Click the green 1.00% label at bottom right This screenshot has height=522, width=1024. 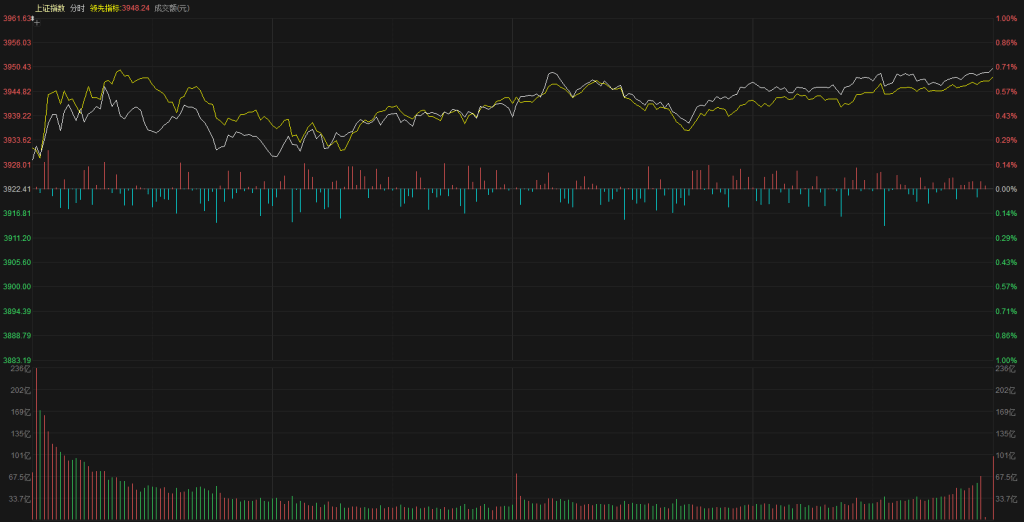[x=1005, y=360]
